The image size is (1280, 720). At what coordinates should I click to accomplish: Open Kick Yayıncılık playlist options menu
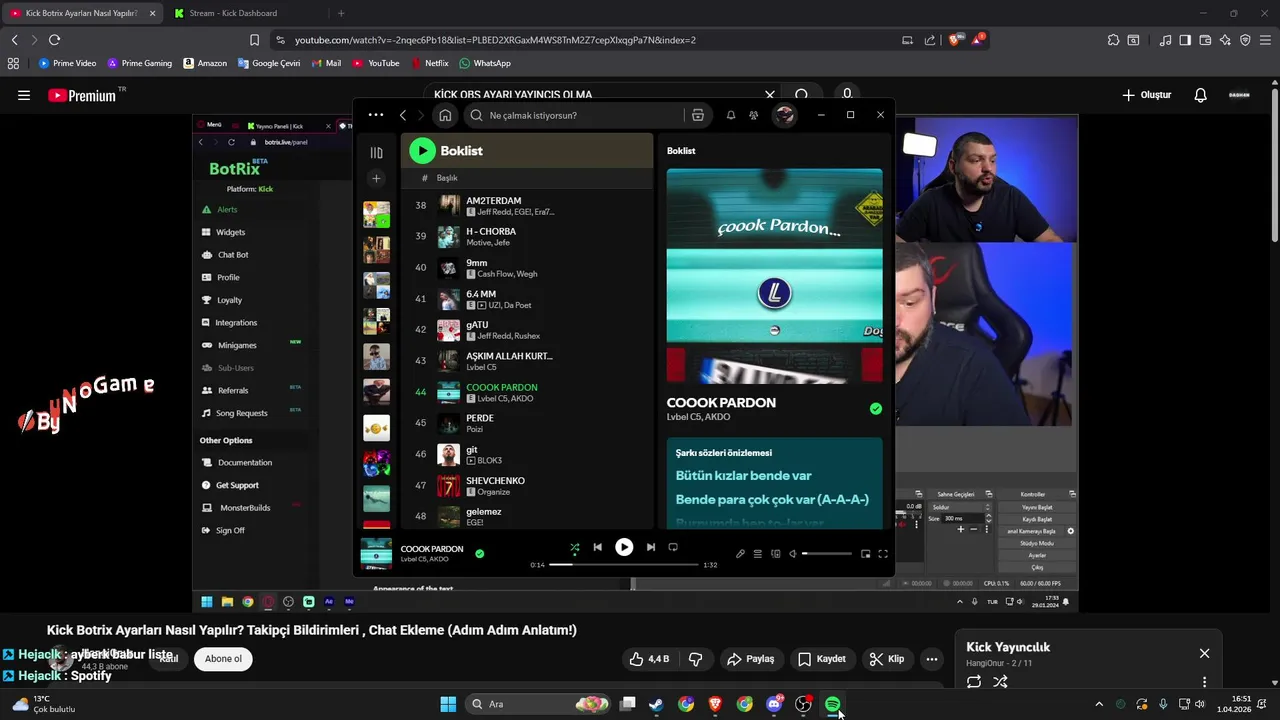tap(1204, 682)
